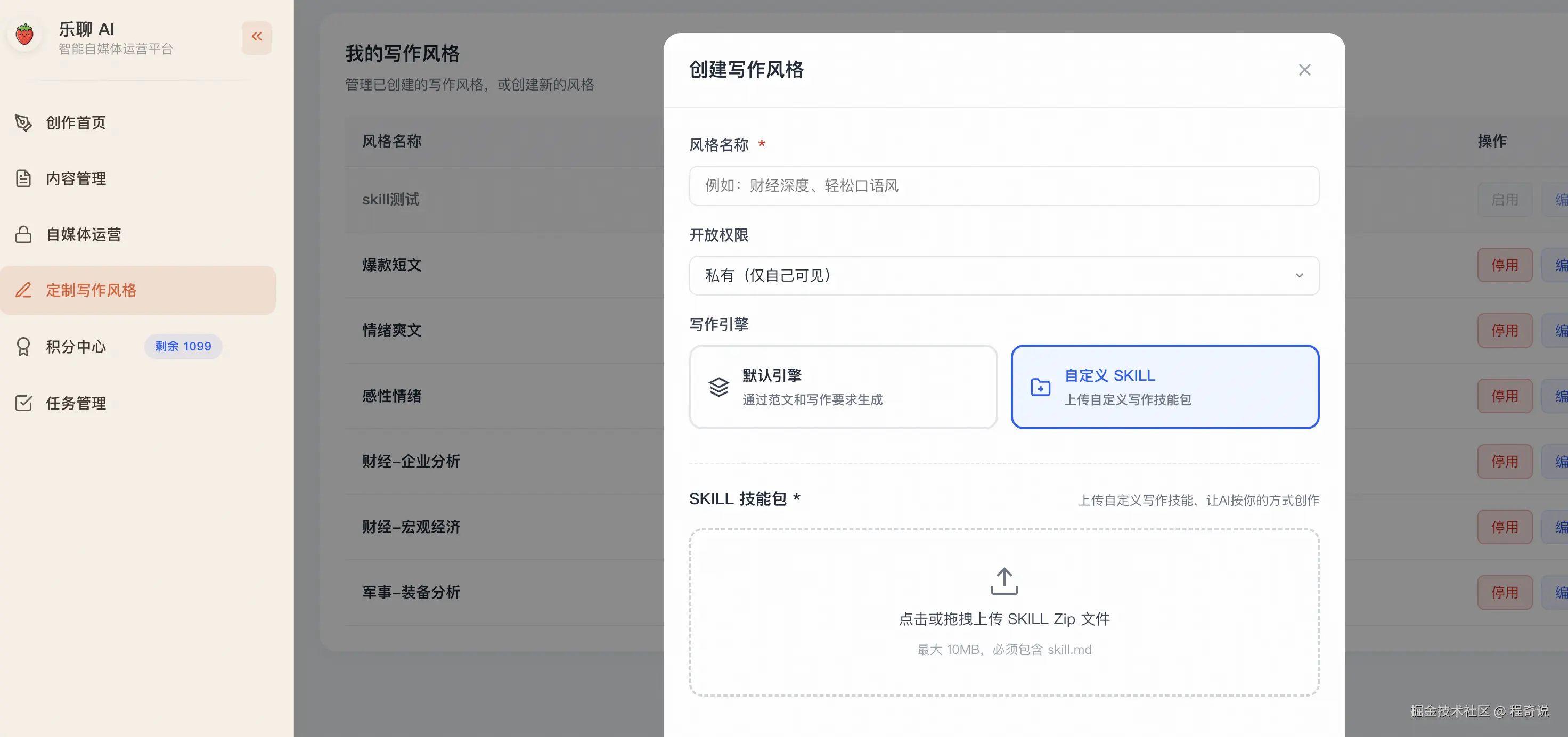Viewport: 1568px width, 737px height.
Task: Click the medal icon beside 积分中心
Action: coord(23,347)
